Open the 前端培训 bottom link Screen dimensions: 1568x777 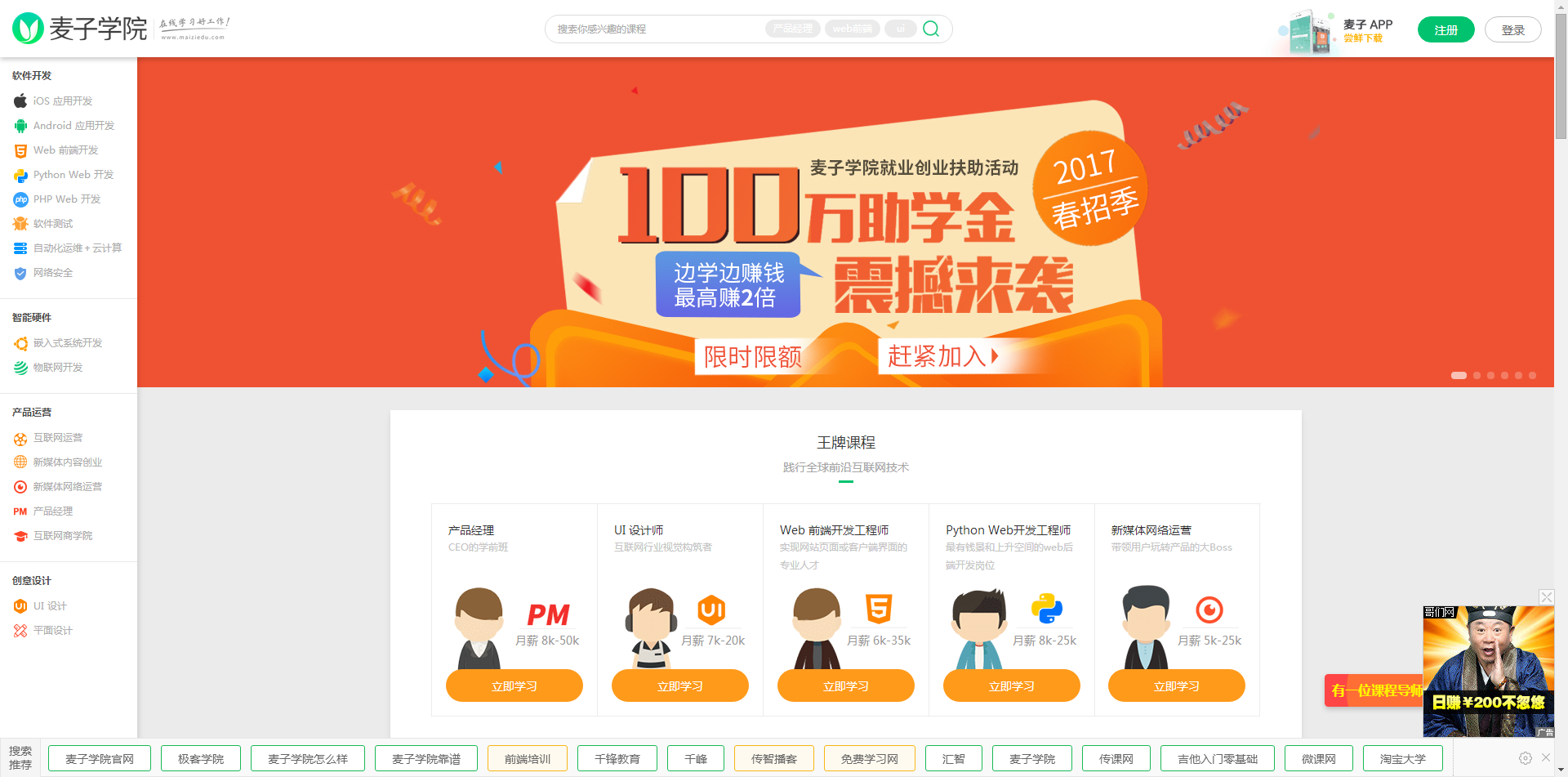pyautogui.click(x=528, y=758)
